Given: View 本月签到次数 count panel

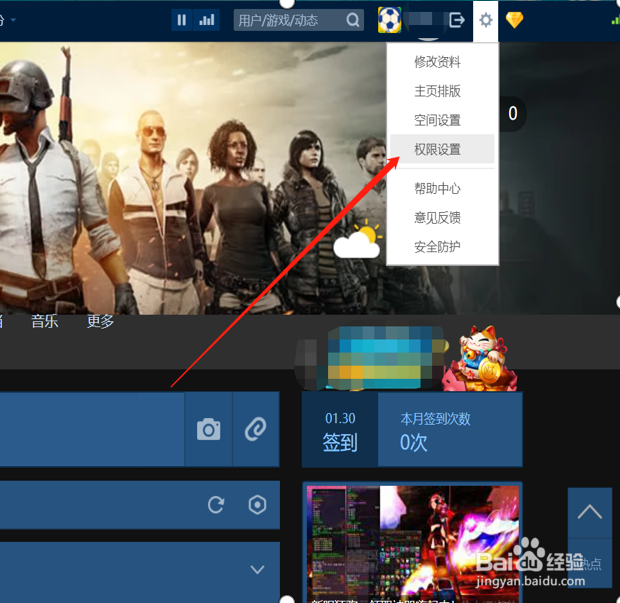Looking at the screenshot, I should pyautogui.click(x=450, y=429).
